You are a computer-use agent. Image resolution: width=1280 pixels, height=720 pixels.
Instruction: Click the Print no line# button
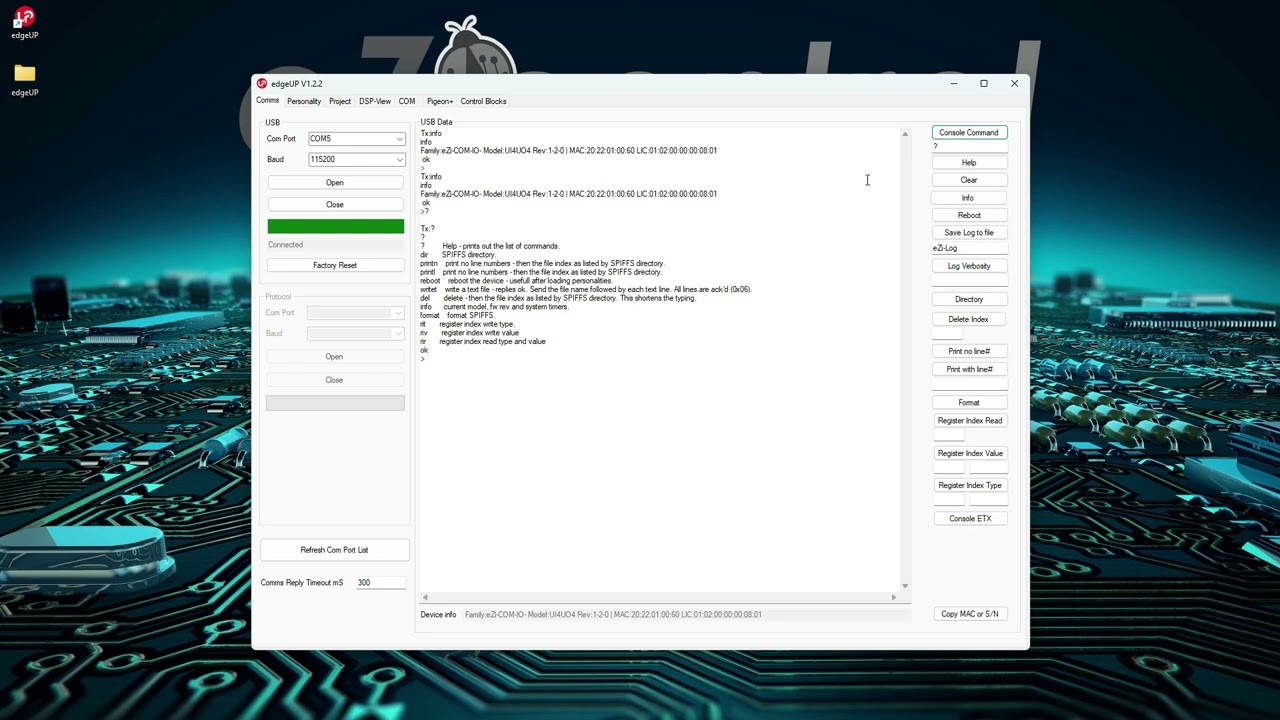969,351
